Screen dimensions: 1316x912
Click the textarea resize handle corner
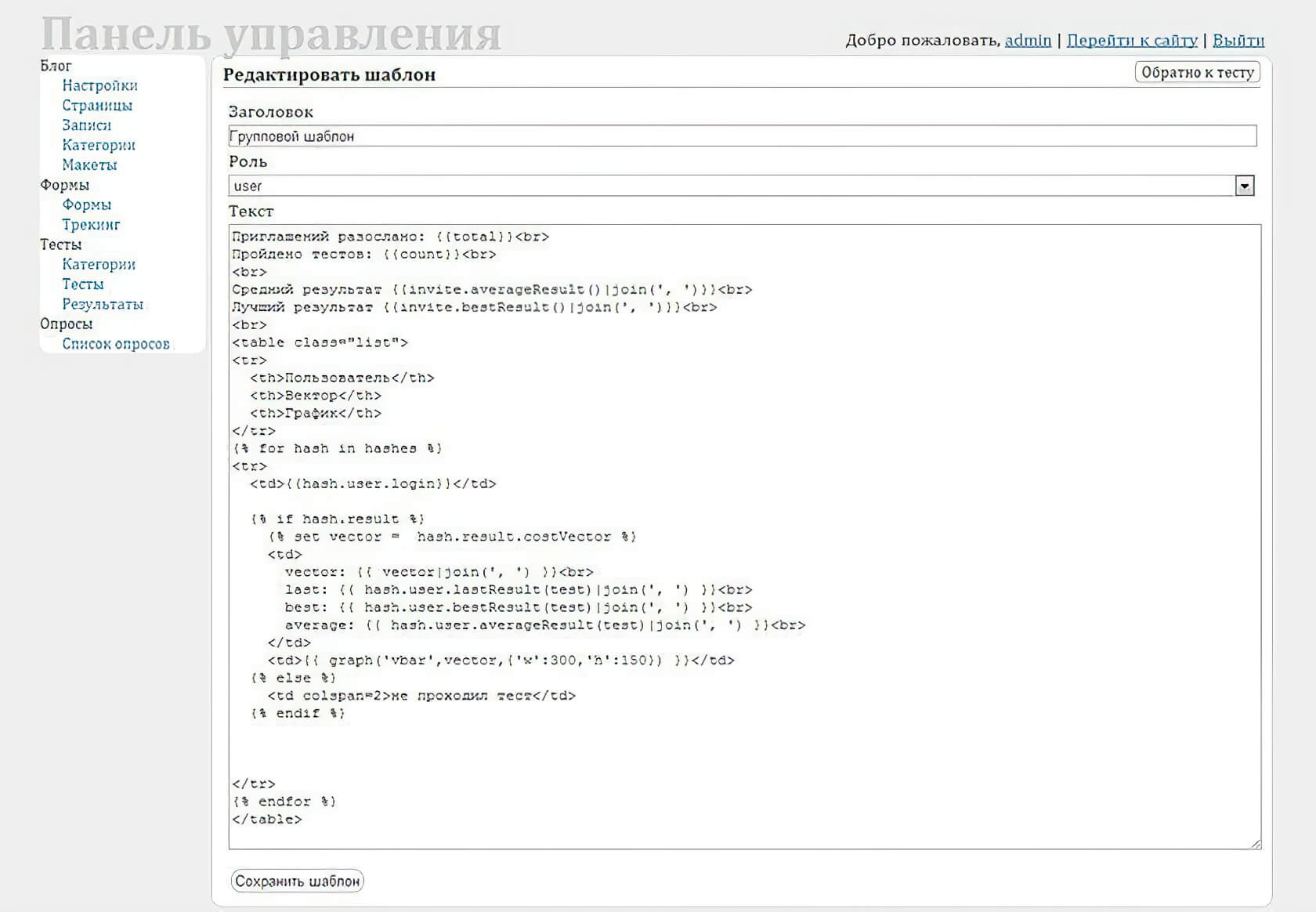click(x=1256, y=844)
